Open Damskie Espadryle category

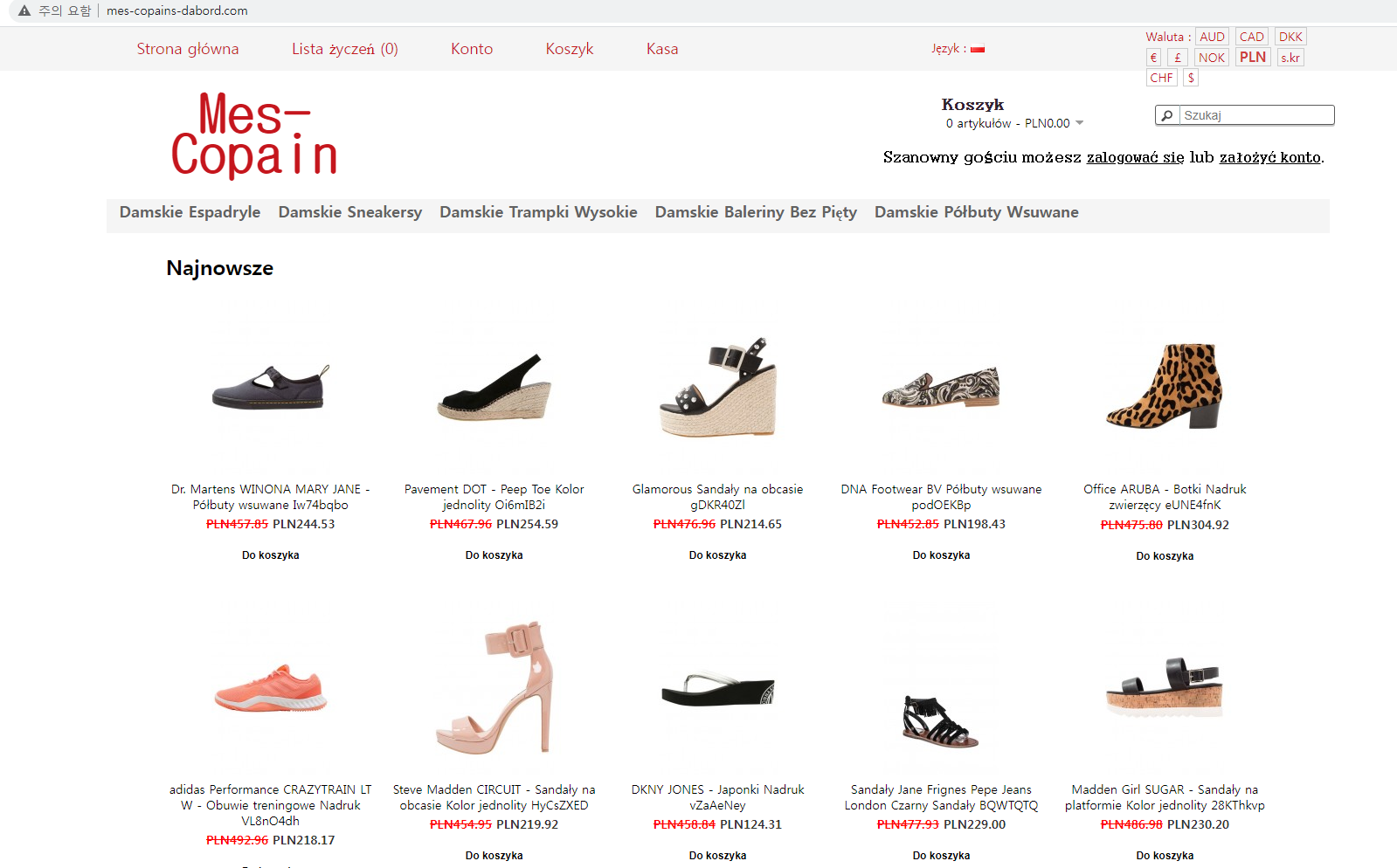190,212
